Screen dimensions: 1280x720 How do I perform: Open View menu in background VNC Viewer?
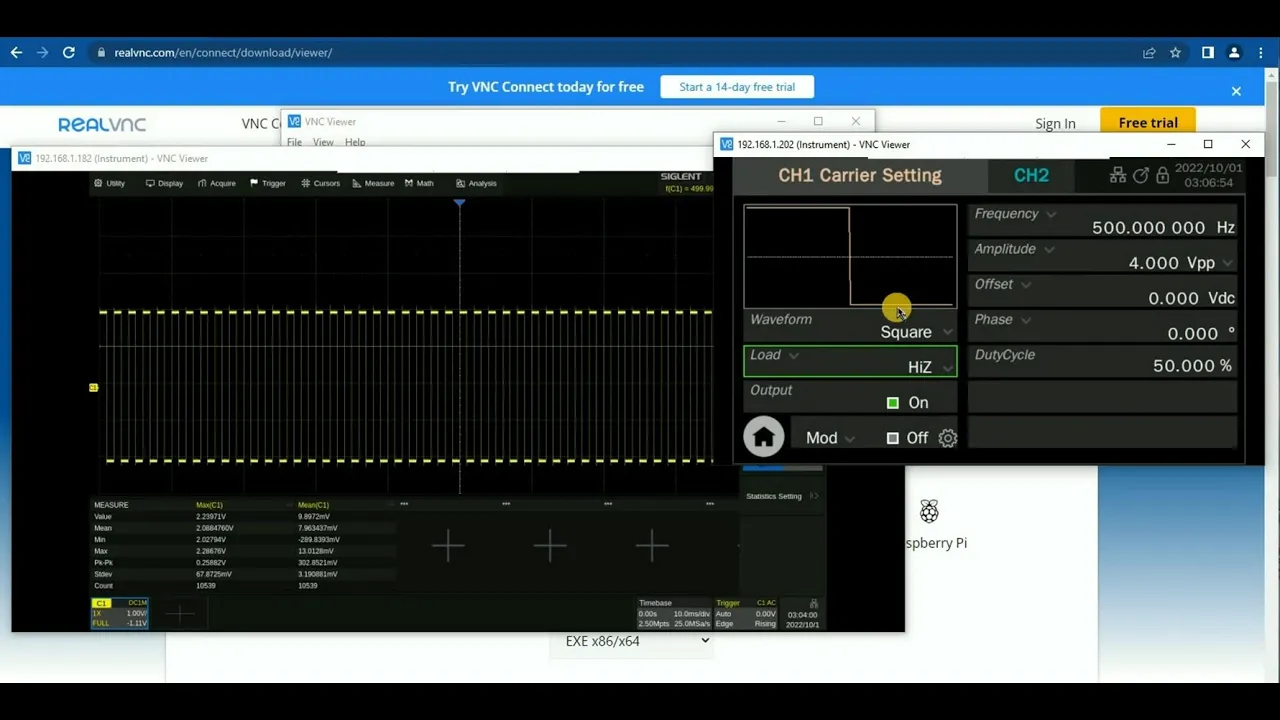(x=323, y=142)
